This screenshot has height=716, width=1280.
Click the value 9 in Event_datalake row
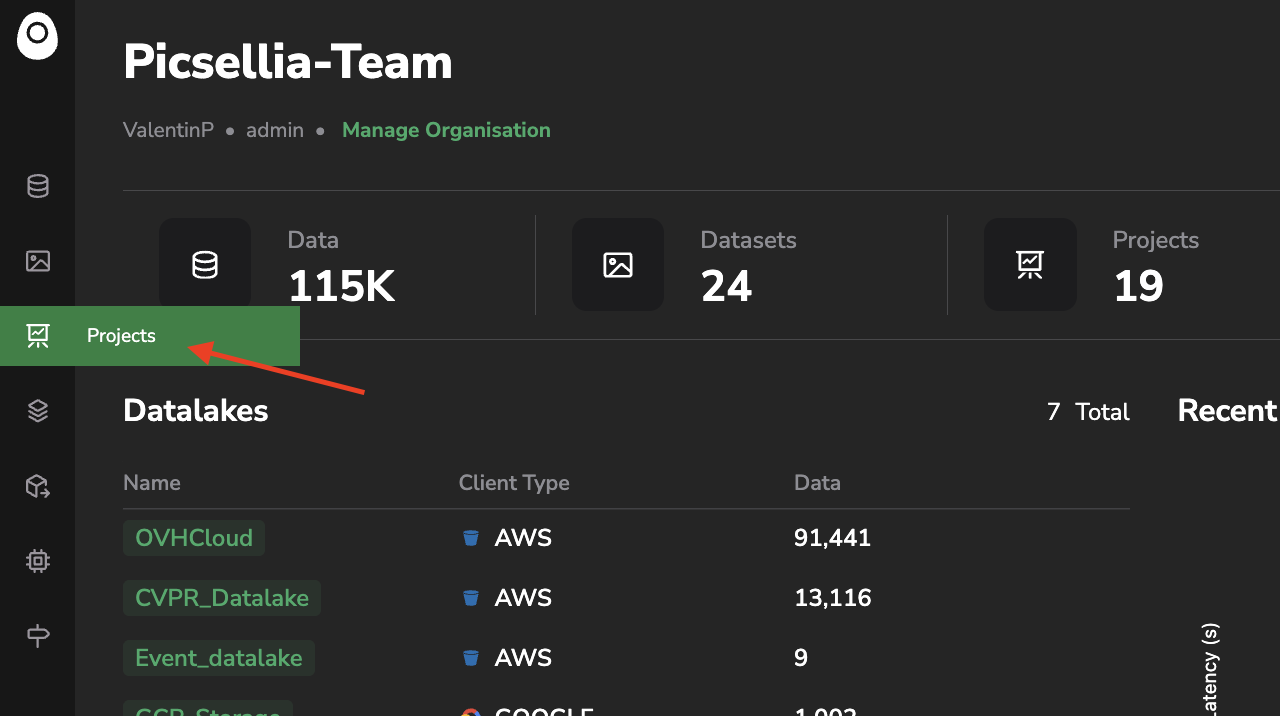pyautogui.click(x=801, y=658)
